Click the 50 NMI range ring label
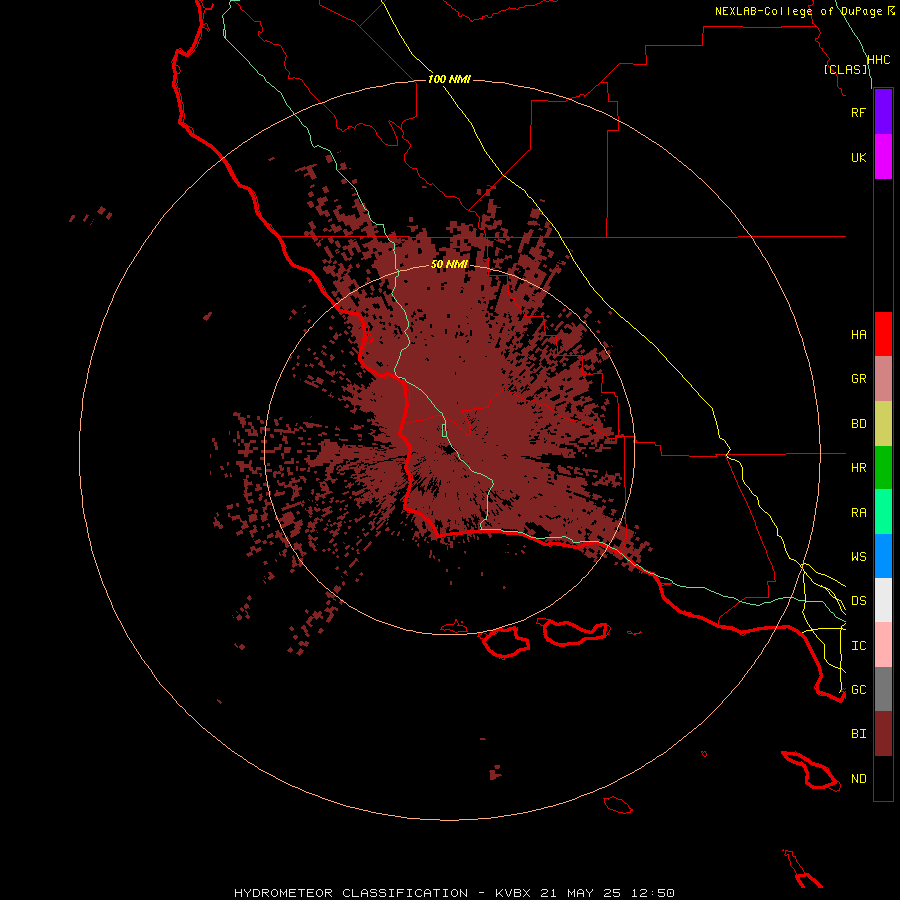Image resolution: width=900 pixels, height=900 pixels. 449,264
